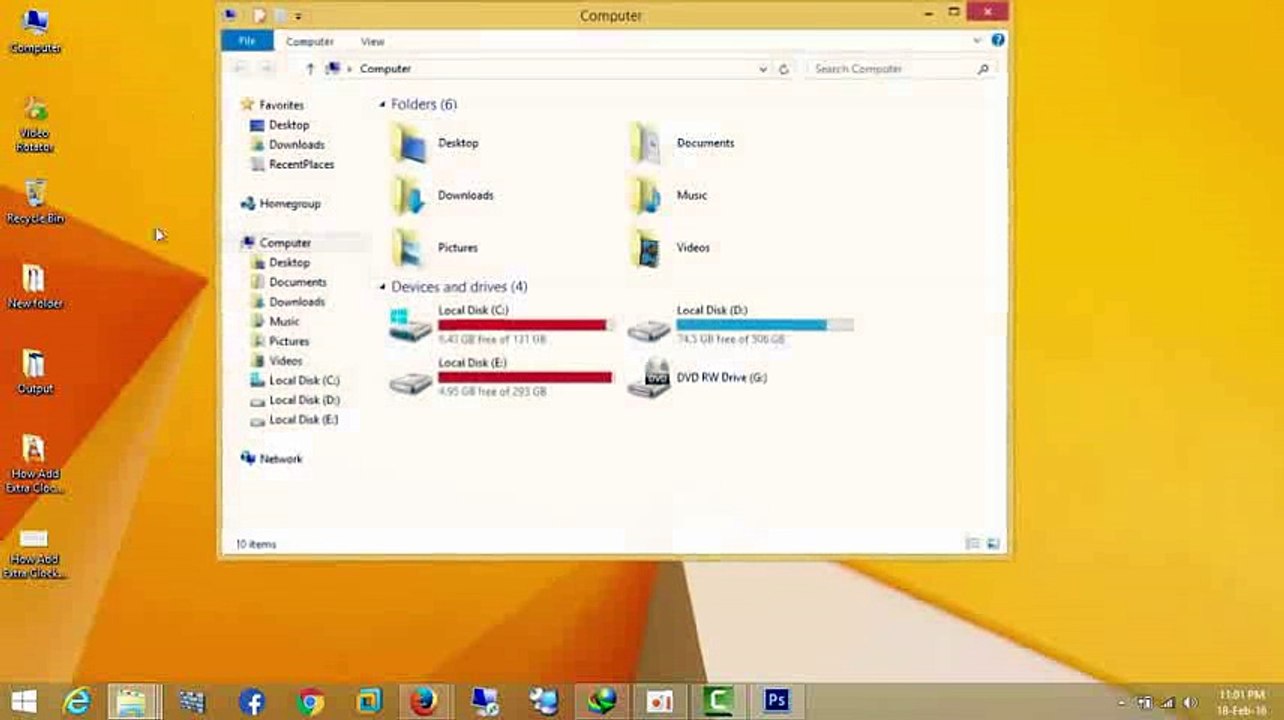Launch Photoshop from the taskbar
Image resolution: width=1284 pixels, height=720 pixels.
776,701
